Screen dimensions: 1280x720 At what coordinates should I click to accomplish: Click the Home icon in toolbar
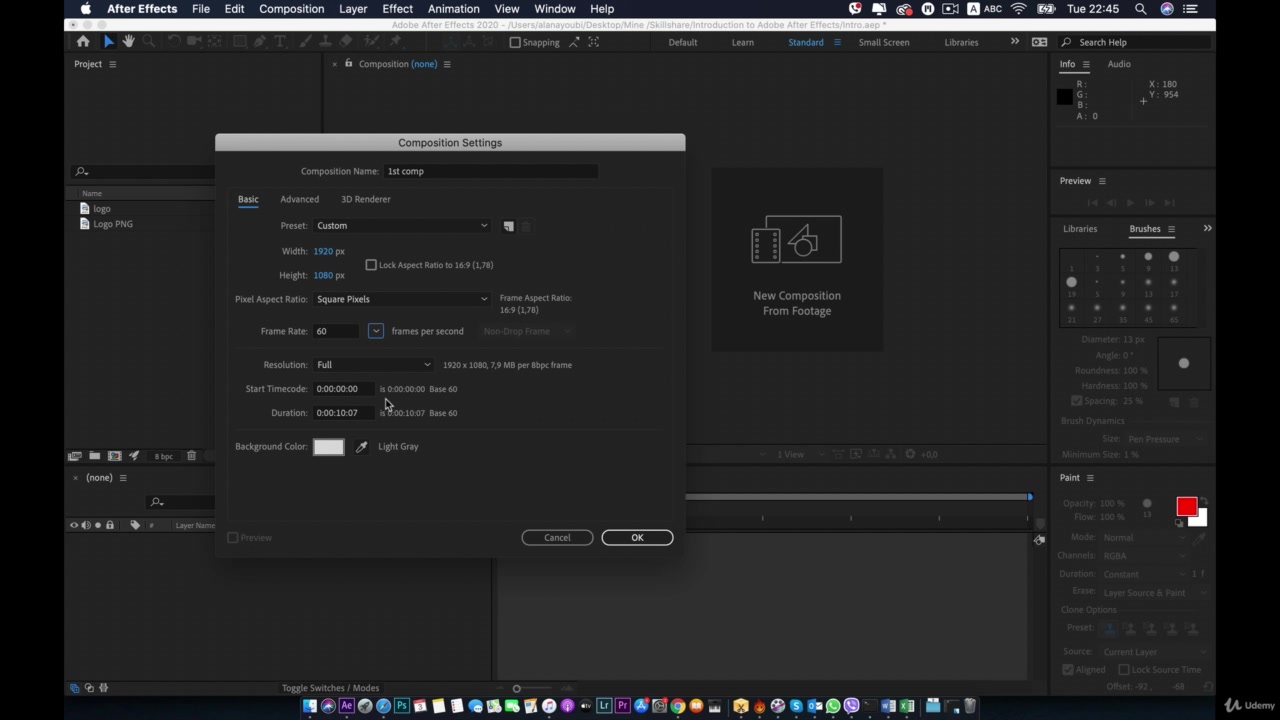point(83,42)
